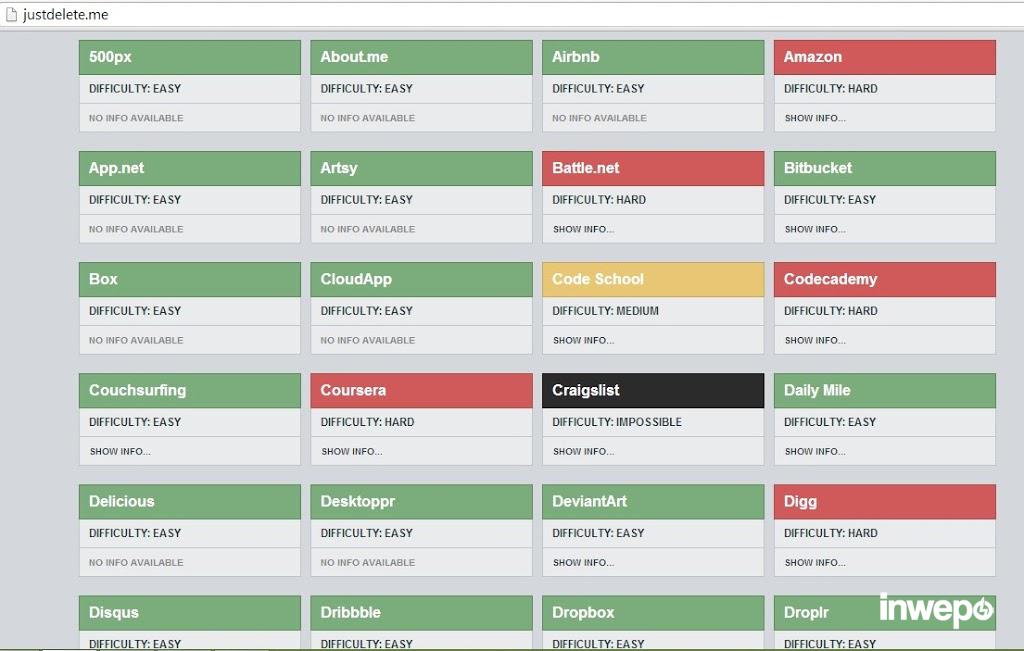Expand Show Info under Codecademy
Screen dimensions: 1024x651
point(815,340)
